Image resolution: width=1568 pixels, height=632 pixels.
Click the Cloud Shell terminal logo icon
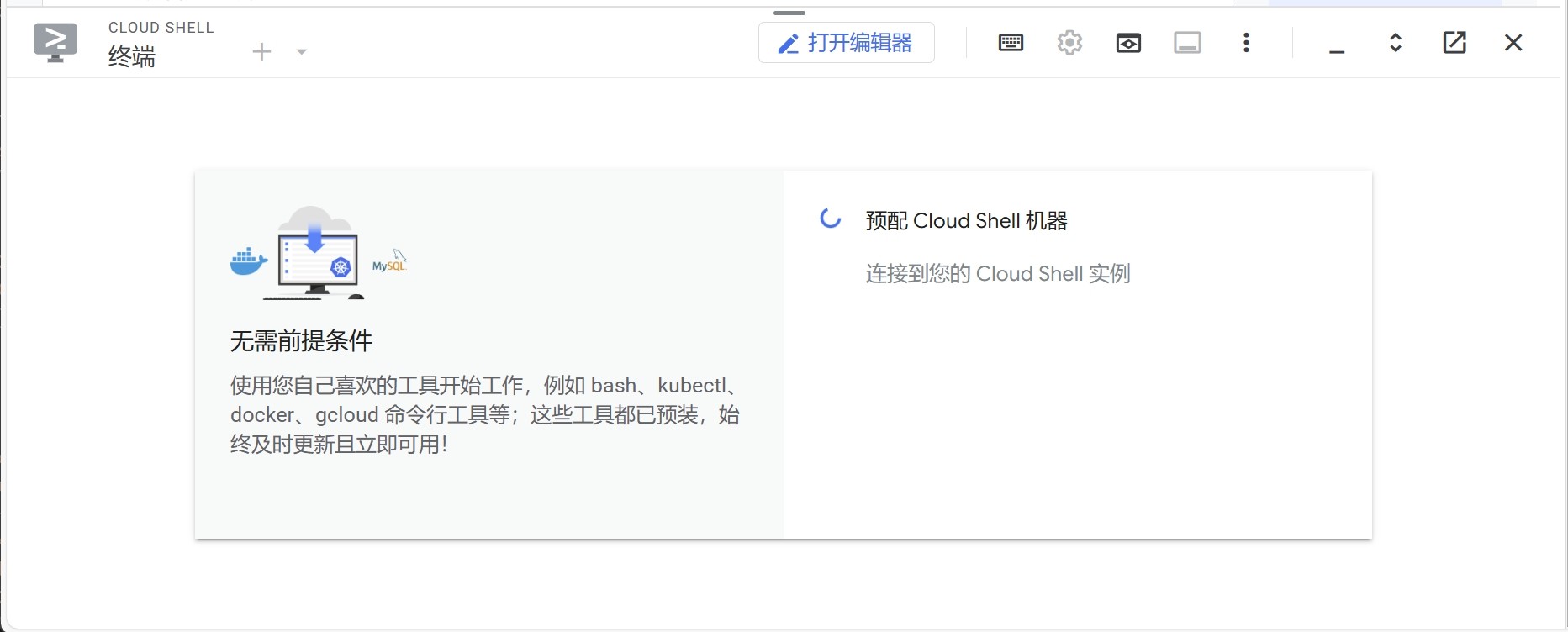[x=55, y=42]
